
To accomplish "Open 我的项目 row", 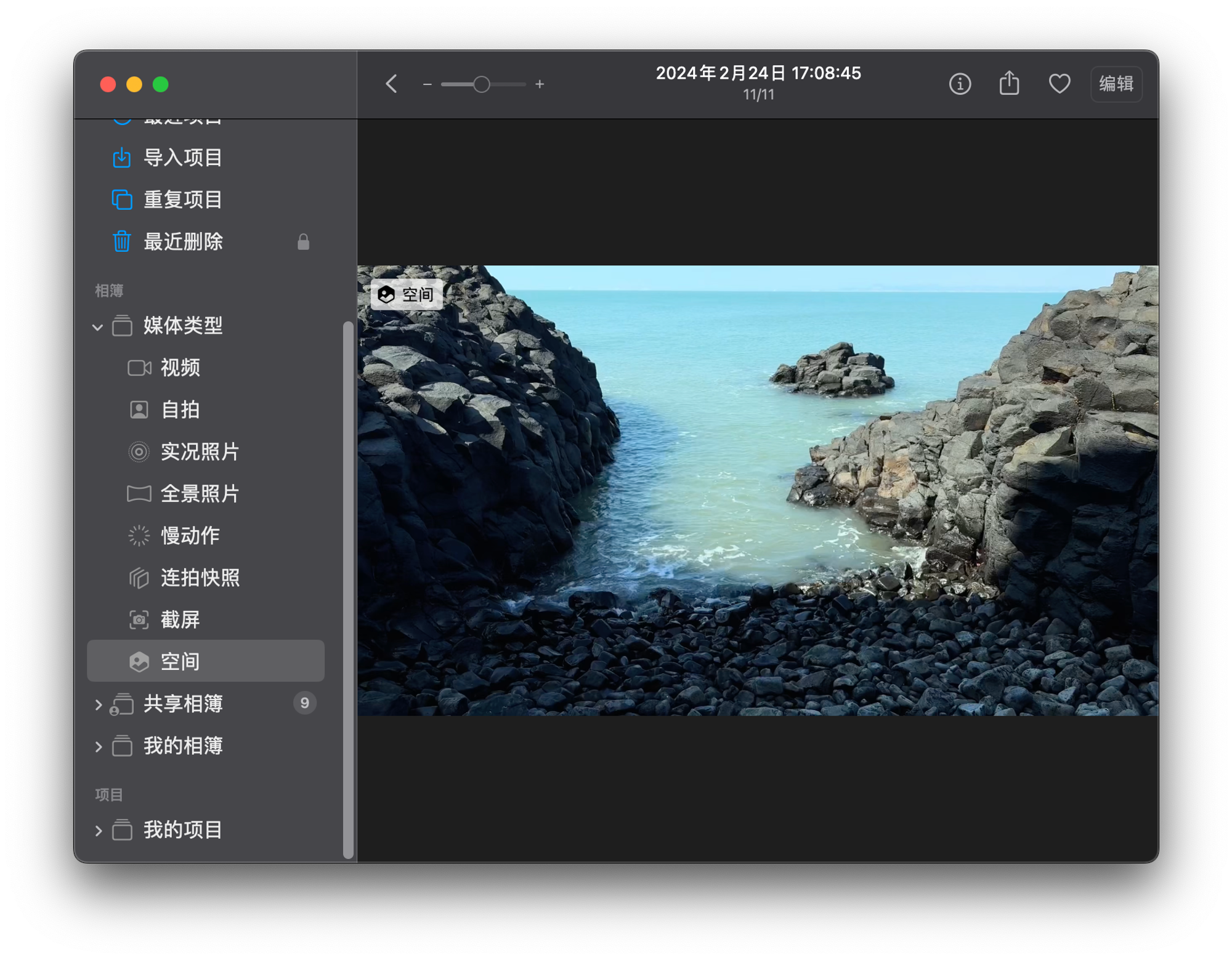I will [x=206, y=829].
